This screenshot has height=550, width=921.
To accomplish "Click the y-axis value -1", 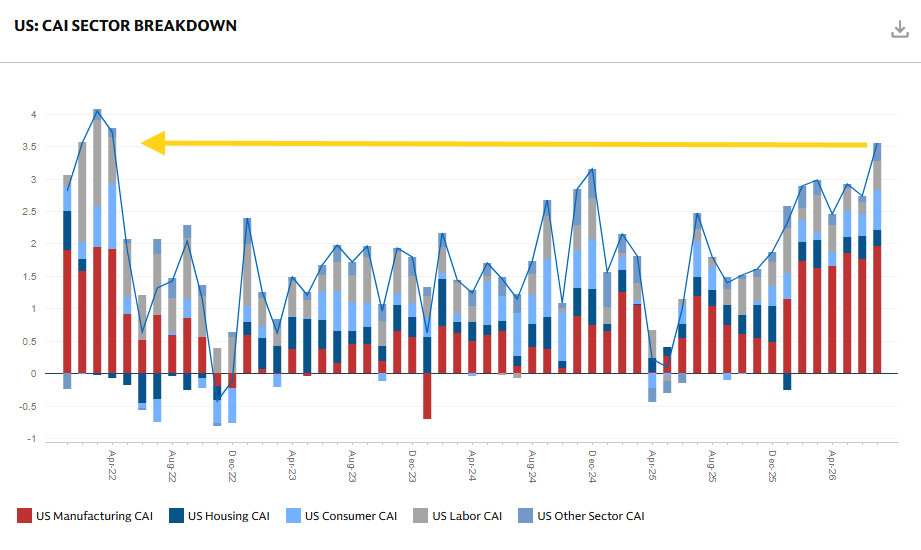I will 32,439.
